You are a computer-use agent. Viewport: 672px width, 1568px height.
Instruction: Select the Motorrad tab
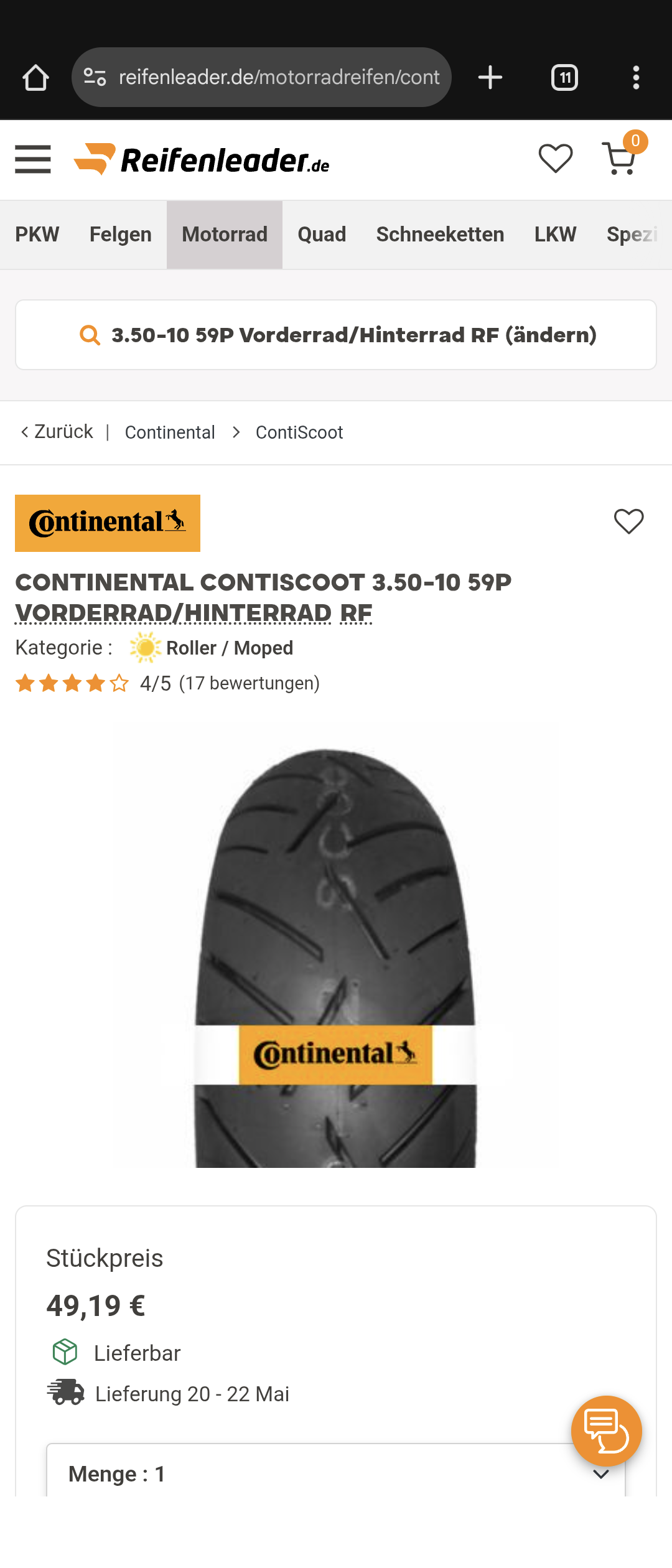click(x=225, y=235)
